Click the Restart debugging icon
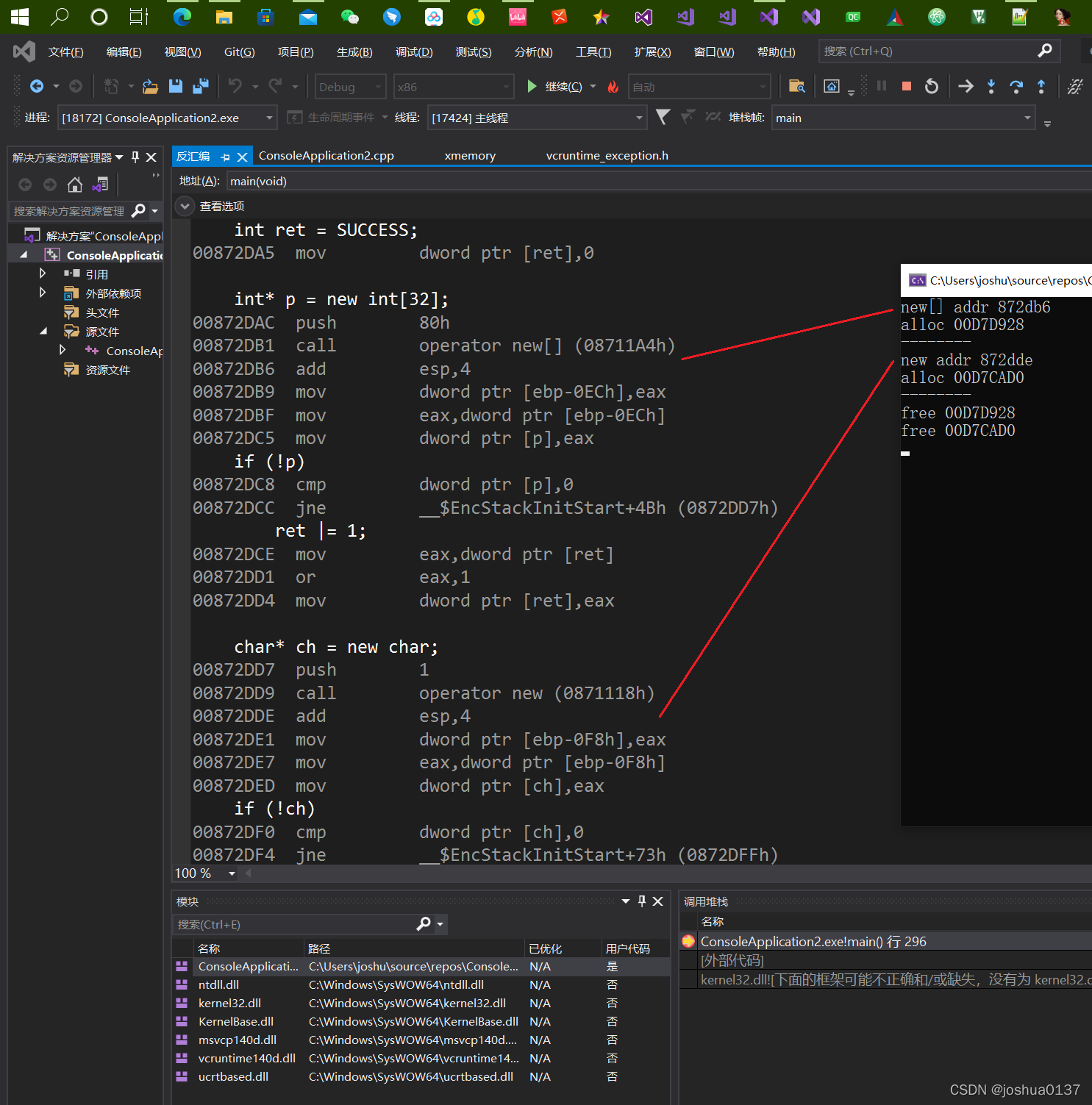This screenshot has height=1105, width=1092. point(932,86)
